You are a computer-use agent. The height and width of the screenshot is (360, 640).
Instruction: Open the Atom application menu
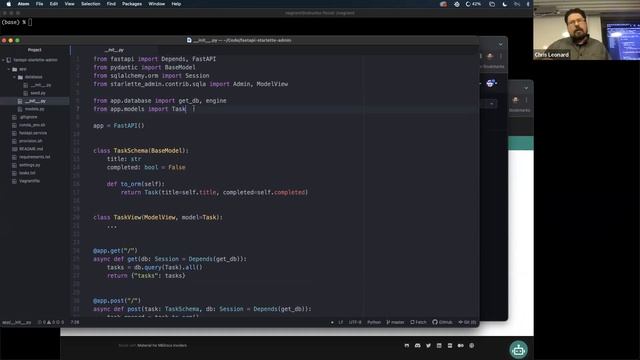click(24, 4)
